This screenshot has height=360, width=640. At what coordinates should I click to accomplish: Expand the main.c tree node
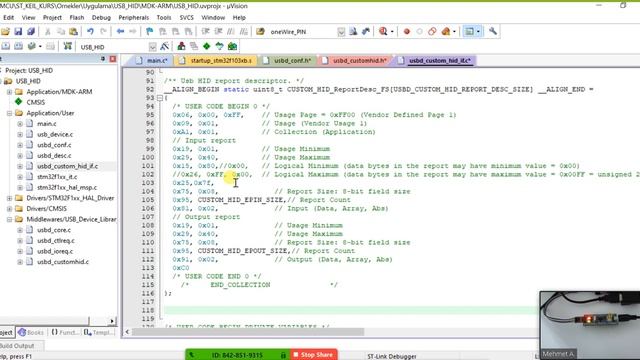click(20, 124)
